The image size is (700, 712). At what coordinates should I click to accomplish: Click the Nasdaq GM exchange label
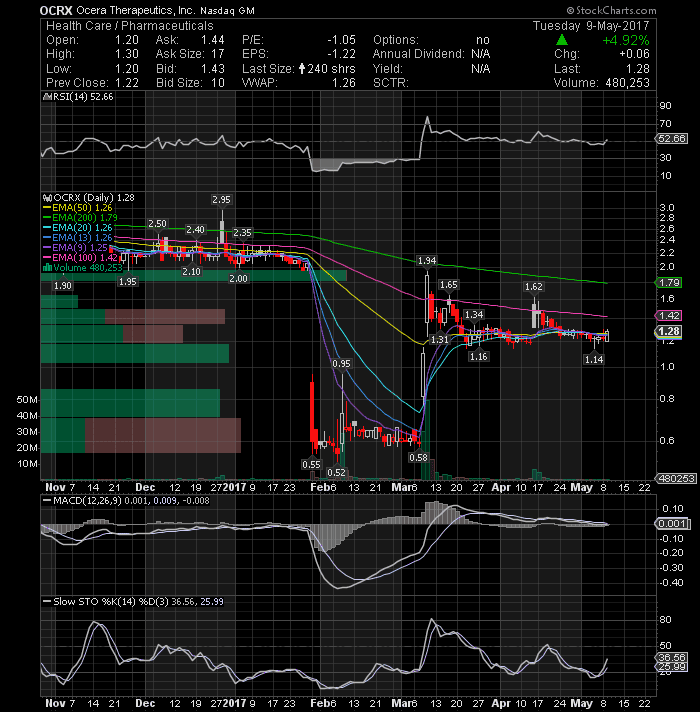227,10
